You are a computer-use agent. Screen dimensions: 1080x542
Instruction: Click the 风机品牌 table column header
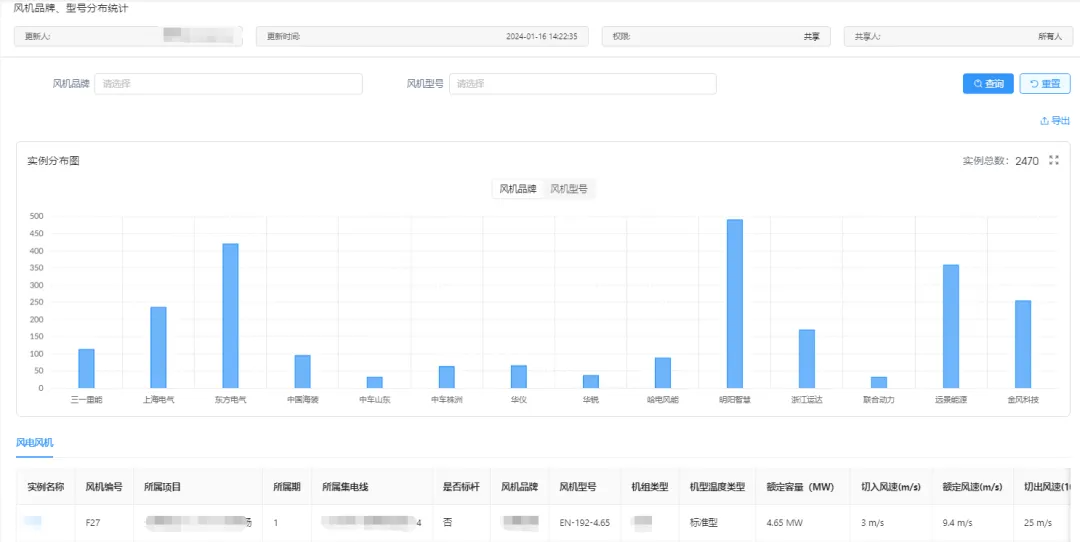(x=519, y=487)
